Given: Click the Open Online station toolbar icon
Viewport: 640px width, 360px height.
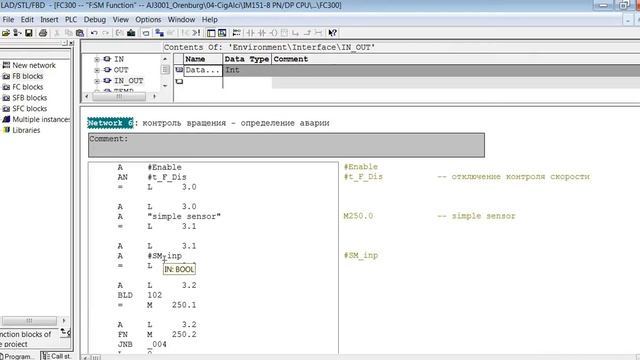Looking at the screenshot, I should [17, 33].
